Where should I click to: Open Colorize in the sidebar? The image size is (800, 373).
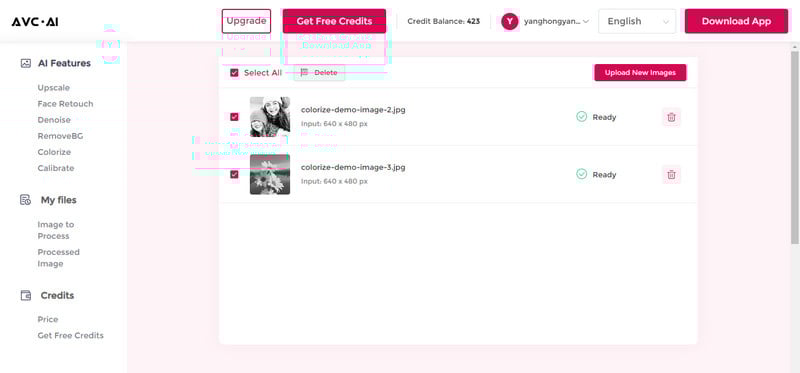(x=54, y=152)
